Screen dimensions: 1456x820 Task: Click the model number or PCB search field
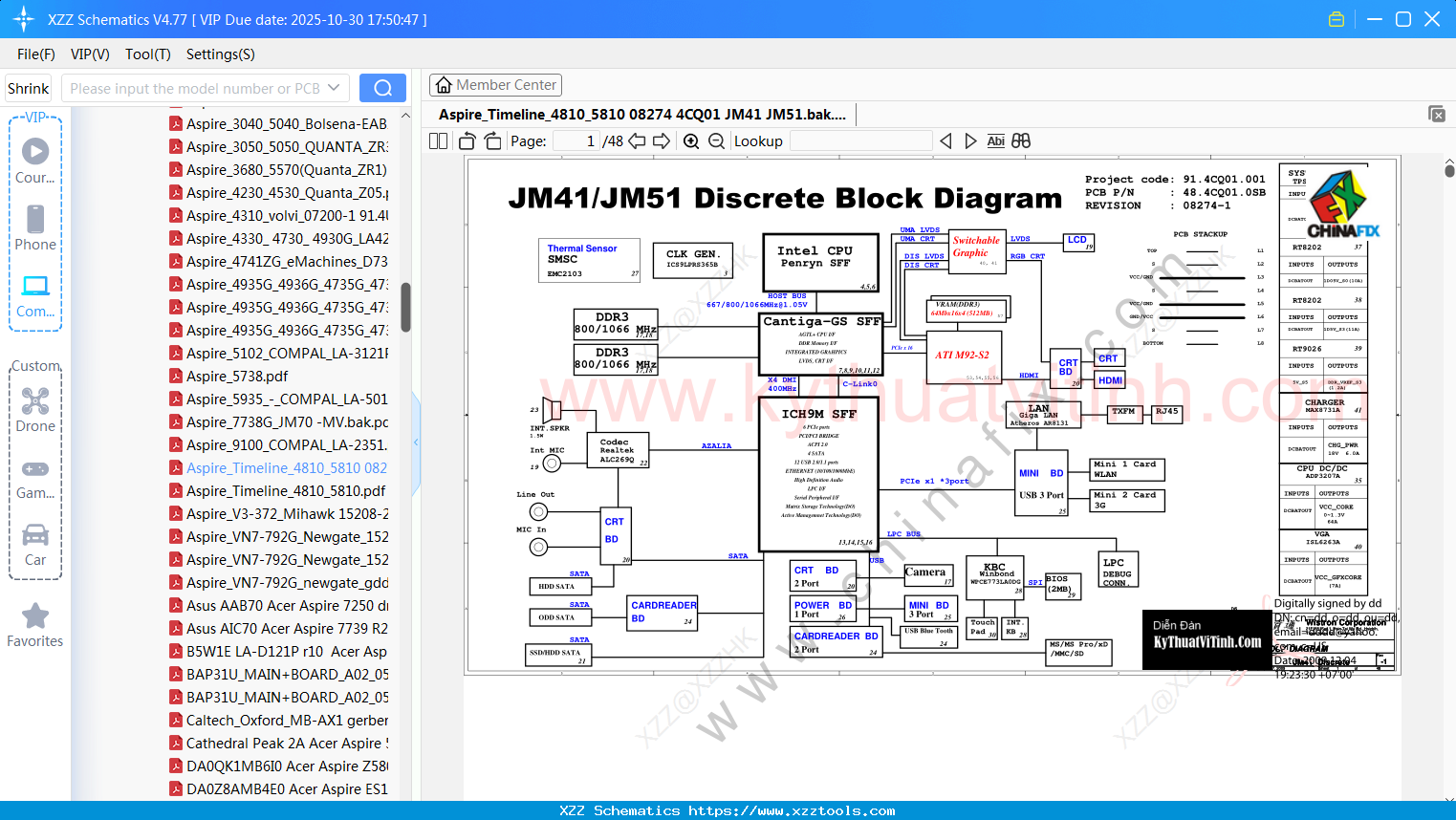coord(195,88)
